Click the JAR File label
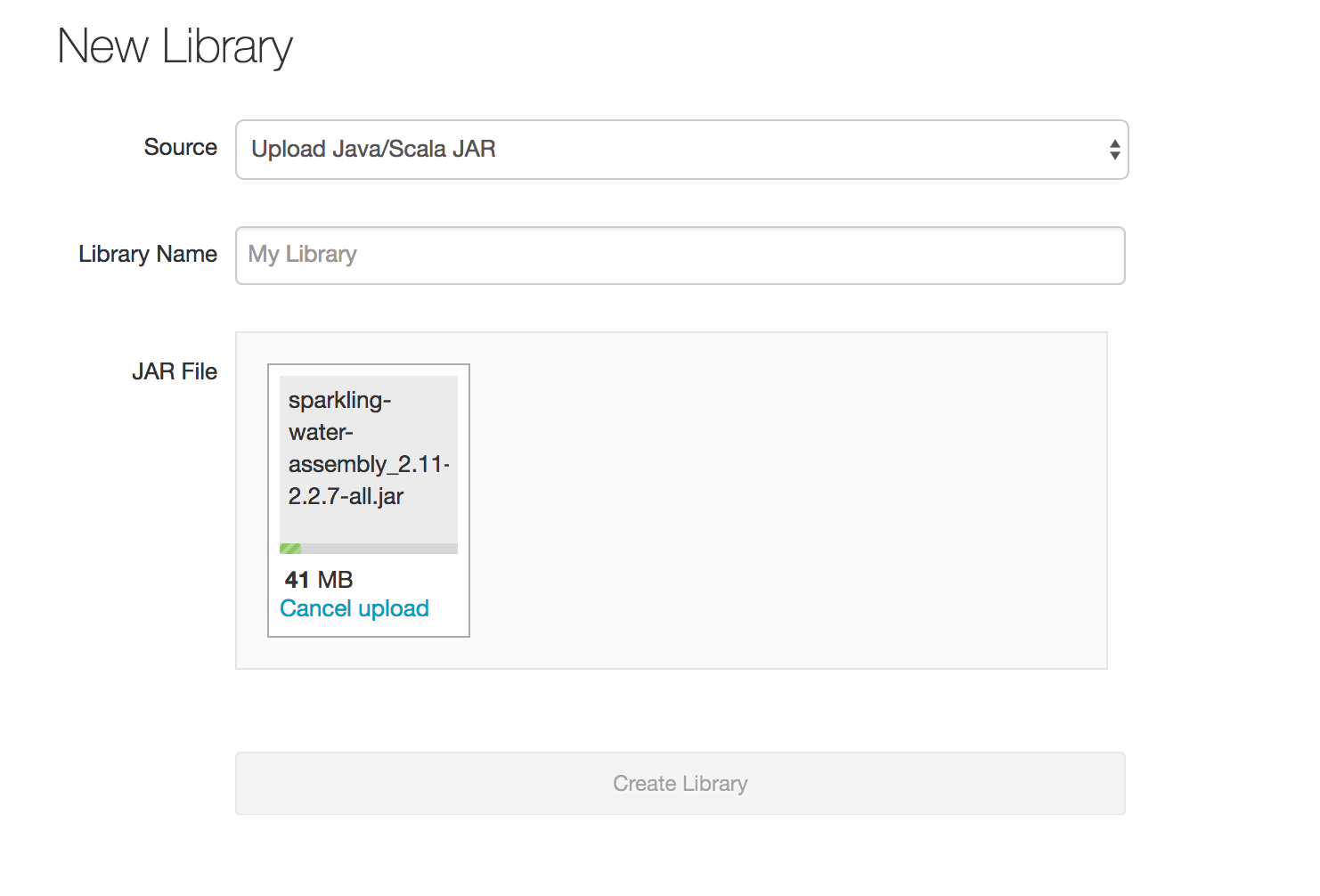 pyautogui.click(x=175, y=371)
